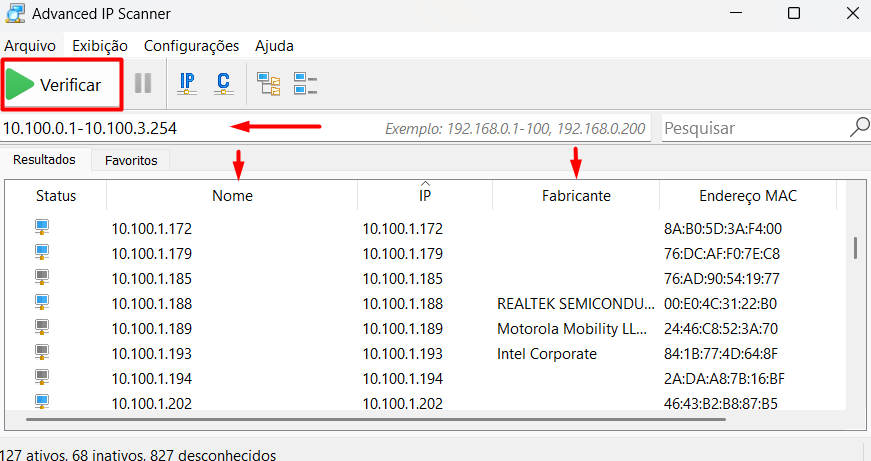Open the Exibição menu
The image size is (871, 461).
[100, 46]
